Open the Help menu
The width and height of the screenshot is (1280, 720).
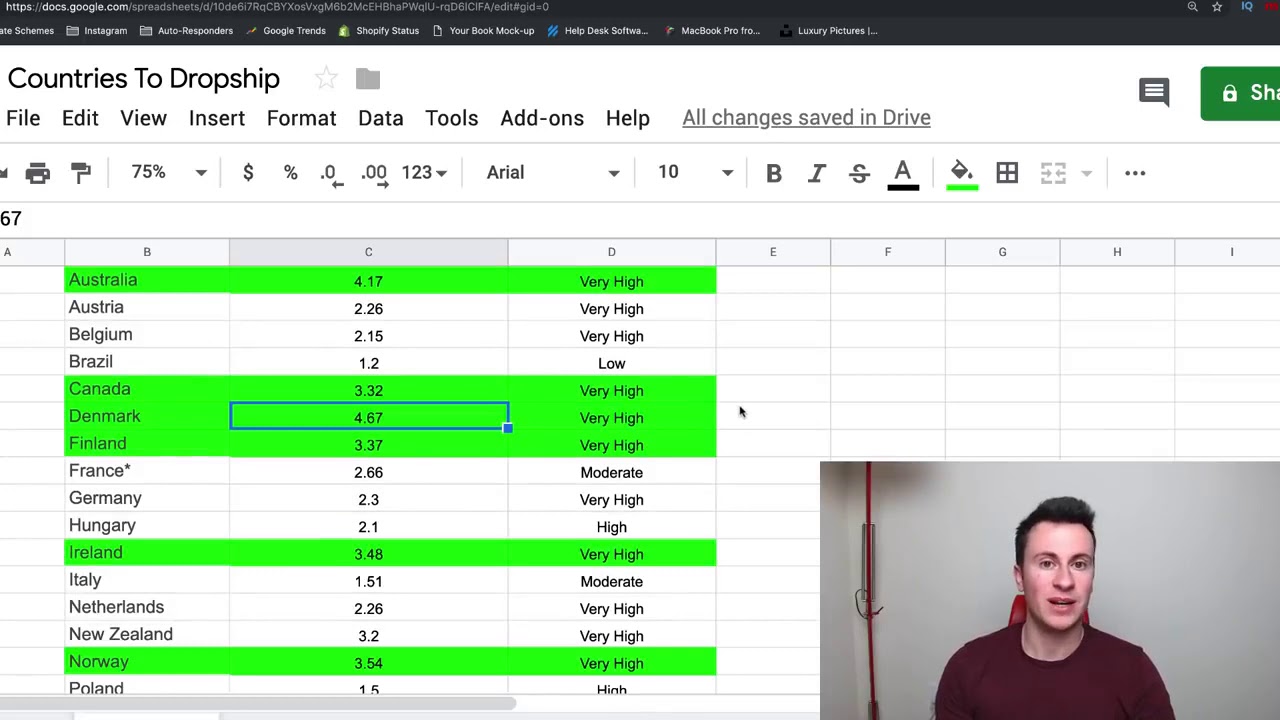(627, 118)
